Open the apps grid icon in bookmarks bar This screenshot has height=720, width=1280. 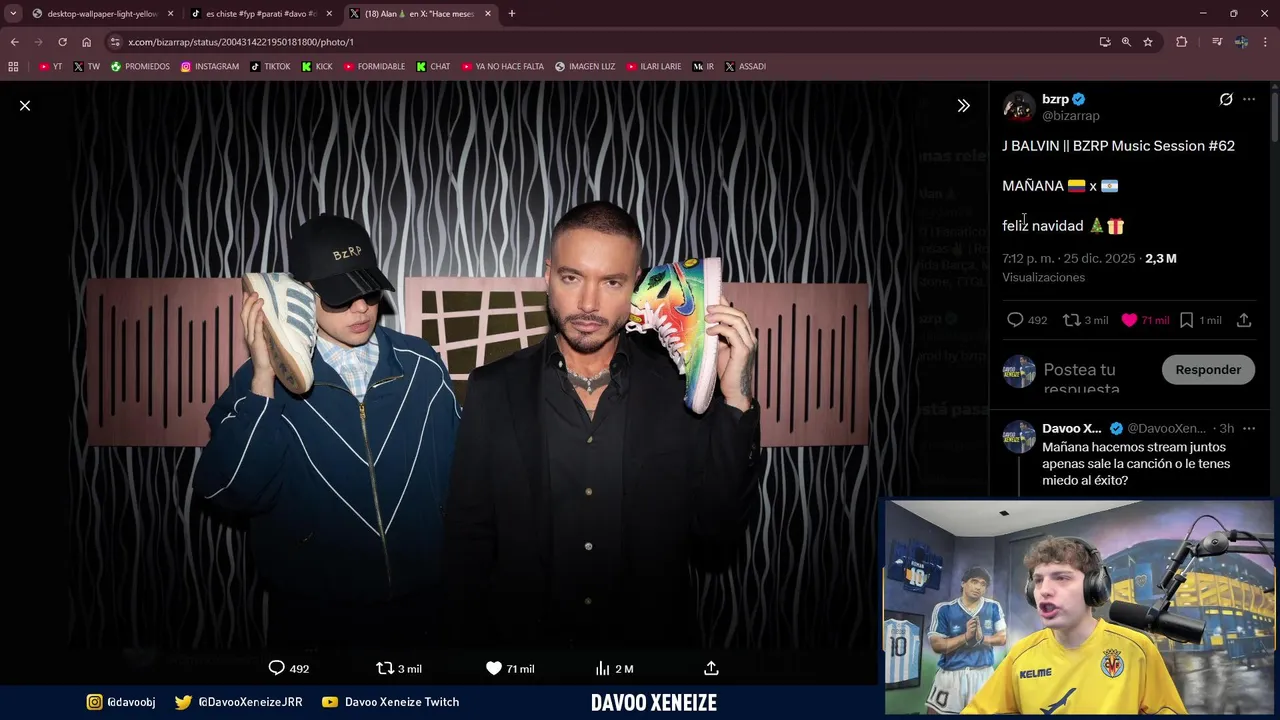click(13, 66)
